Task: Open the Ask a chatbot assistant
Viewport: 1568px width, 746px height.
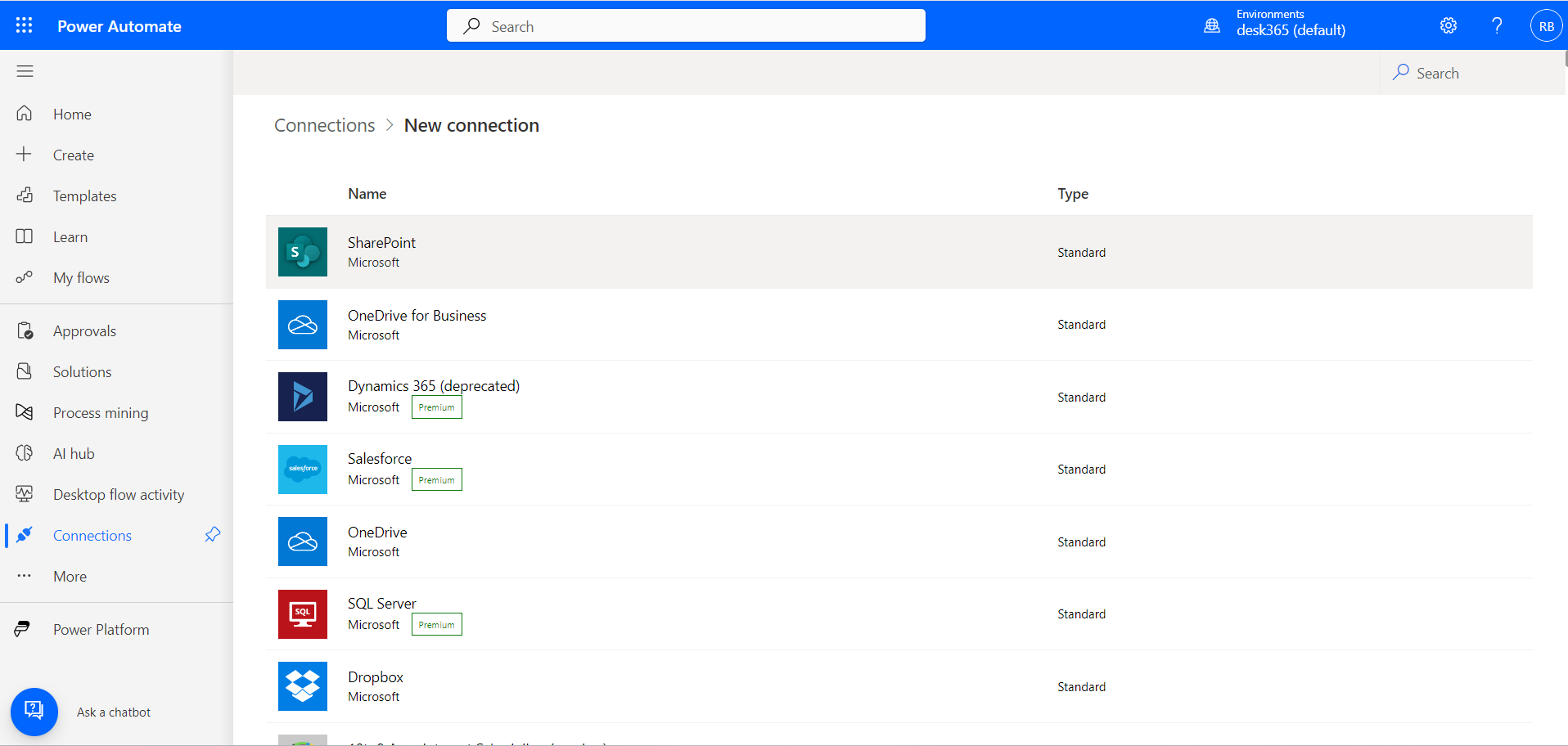Action: [34, 712]
